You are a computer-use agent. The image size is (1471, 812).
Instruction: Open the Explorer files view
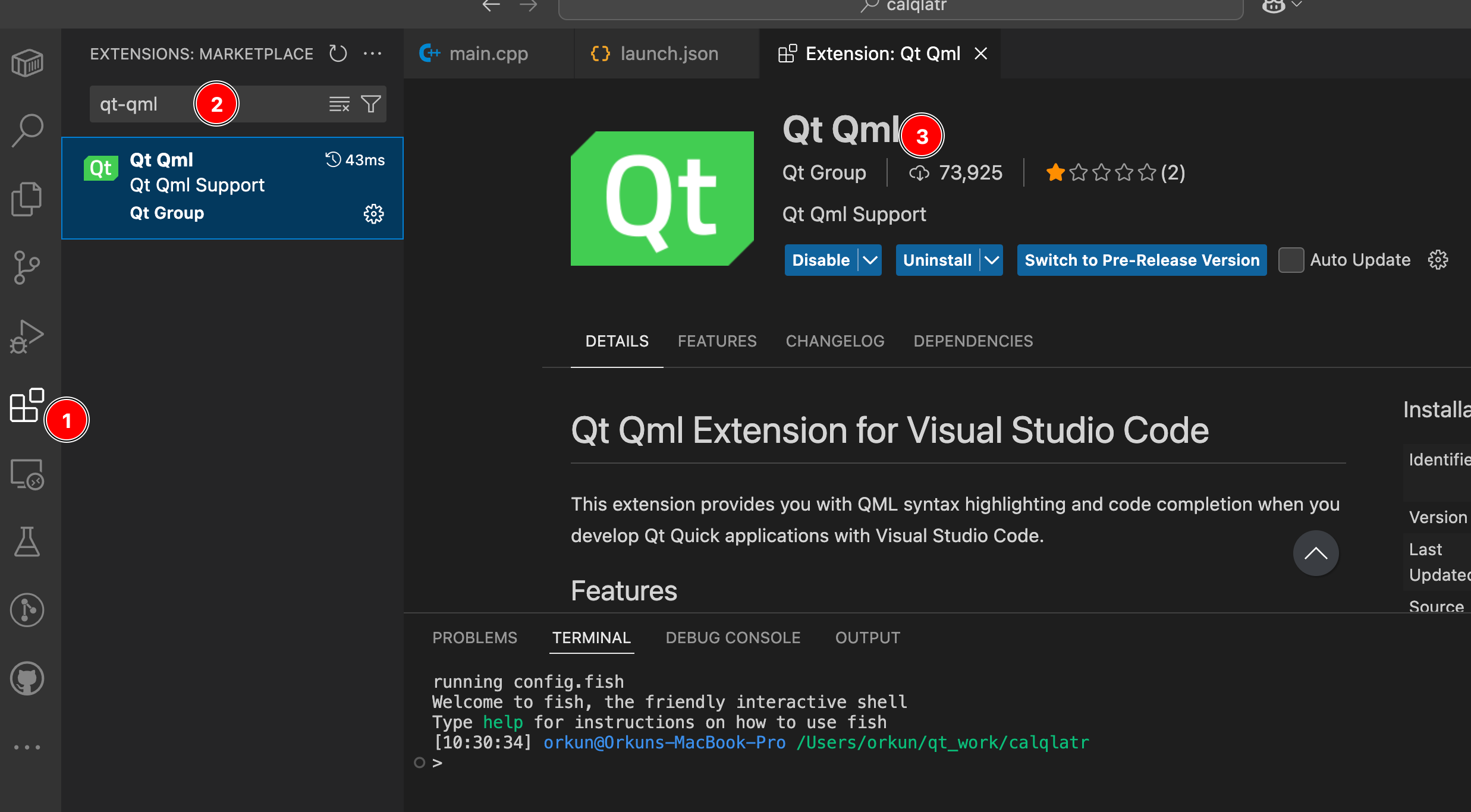pyautogui.click(x=27, y=199)
